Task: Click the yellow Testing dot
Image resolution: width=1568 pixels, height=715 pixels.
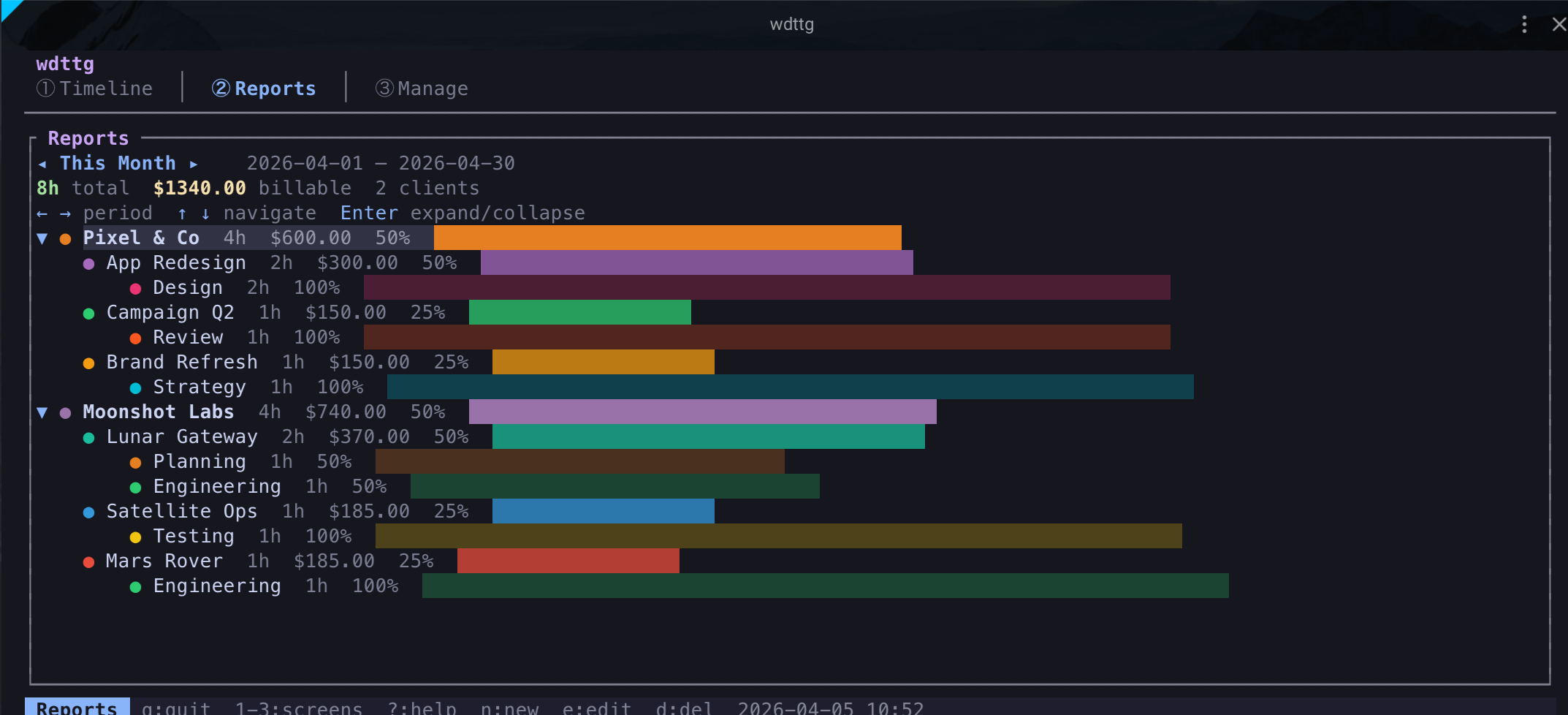Action: click(135, 537)
